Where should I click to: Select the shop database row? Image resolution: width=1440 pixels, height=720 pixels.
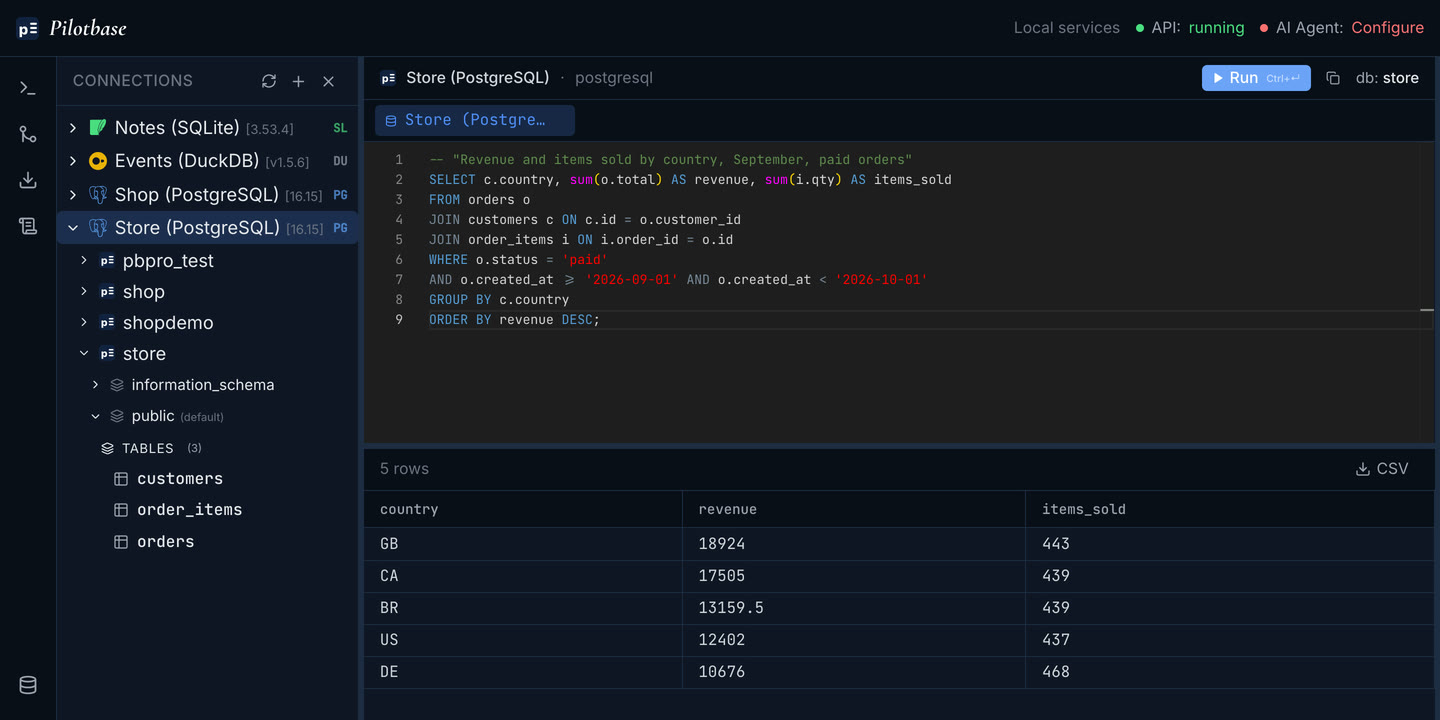[x=207, y=292]
